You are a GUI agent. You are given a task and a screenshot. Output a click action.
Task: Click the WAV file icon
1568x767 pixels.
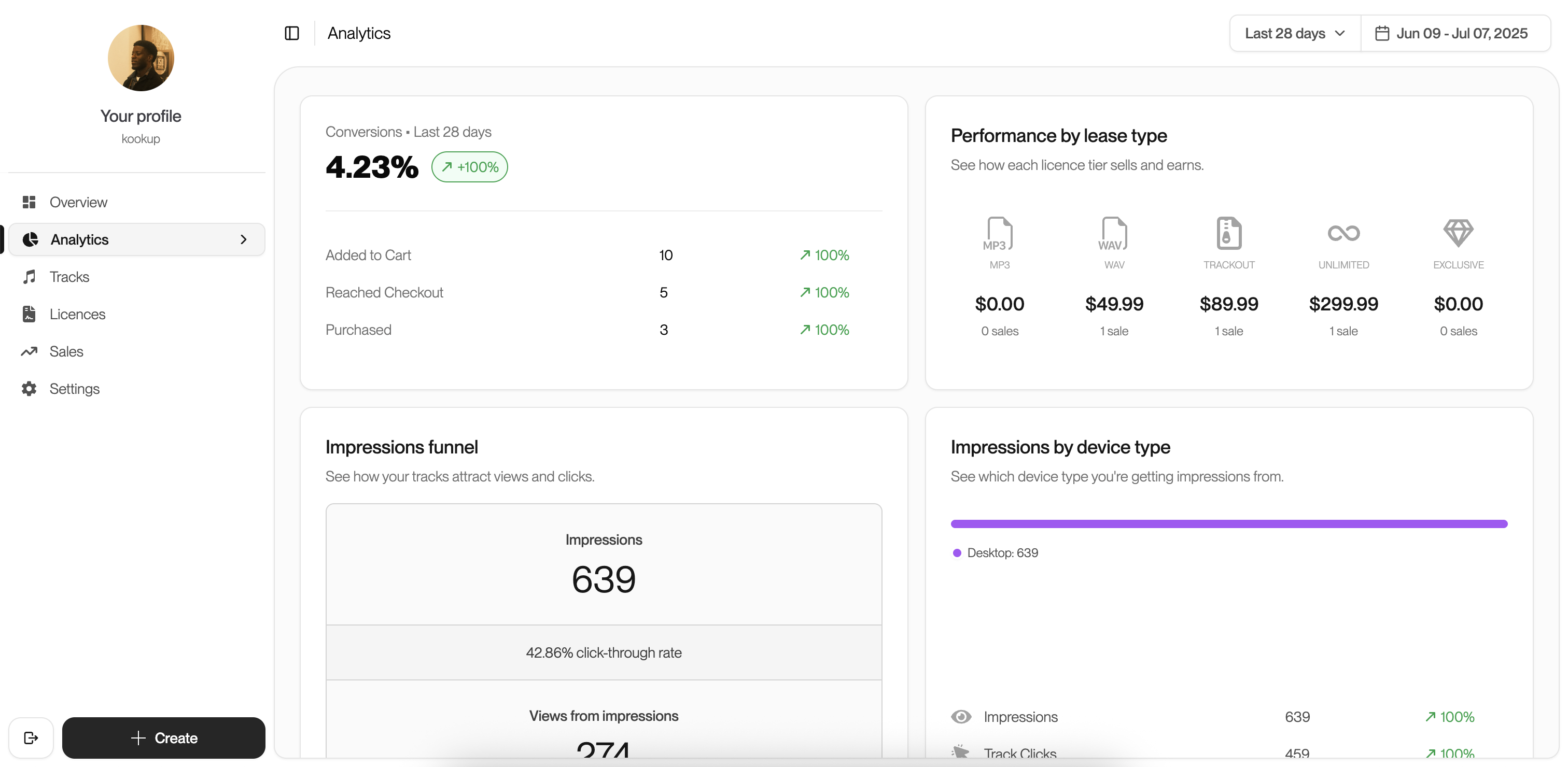click(x=1114, y=233)
